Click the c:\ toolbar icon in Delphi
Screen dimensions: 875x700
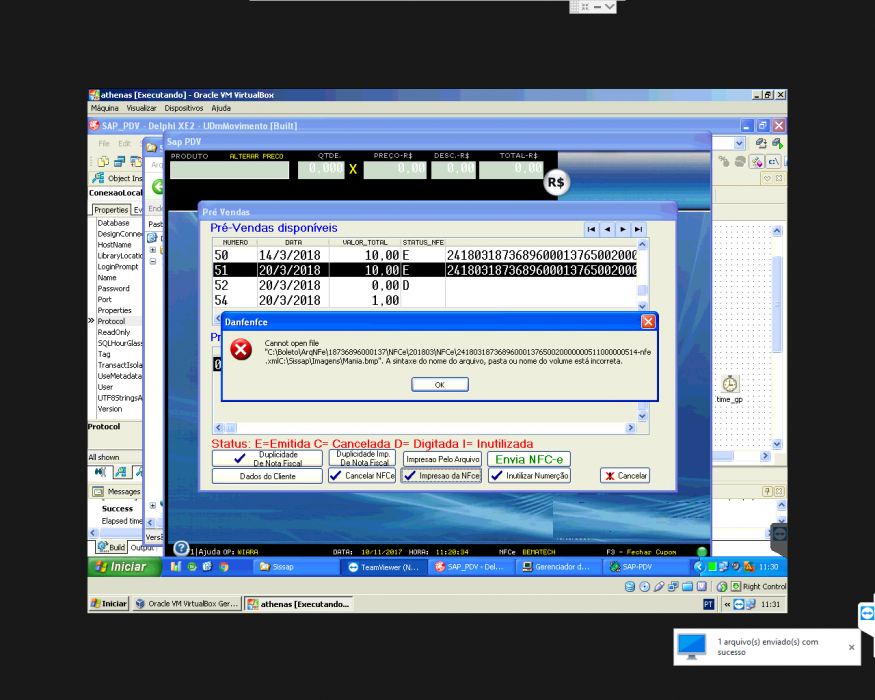(x=773, y=162)
